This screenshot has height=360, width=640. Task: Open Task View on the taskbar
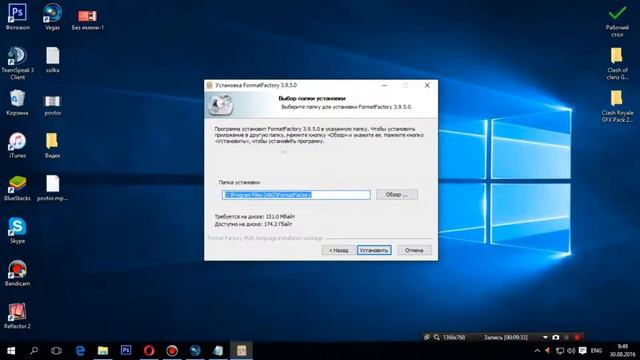[x=56, y=351]
